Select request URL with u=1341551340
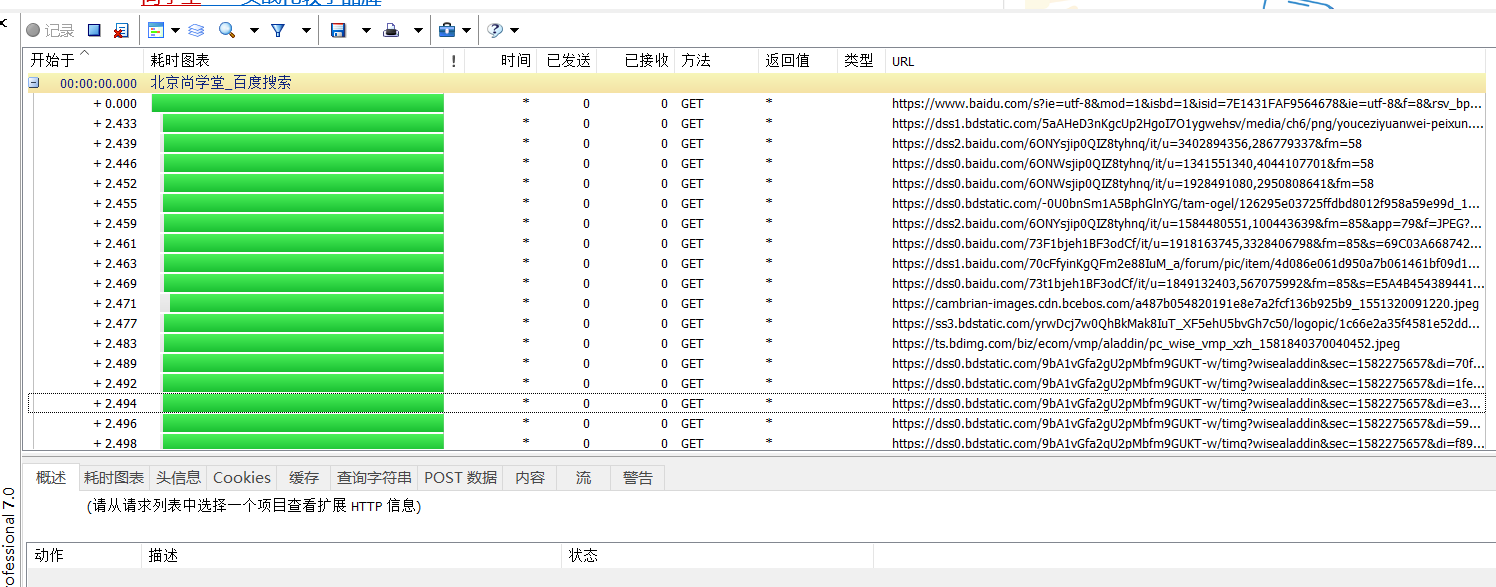The height and width of the screenshot is (587, 1496). click(x=1133, y=164)
